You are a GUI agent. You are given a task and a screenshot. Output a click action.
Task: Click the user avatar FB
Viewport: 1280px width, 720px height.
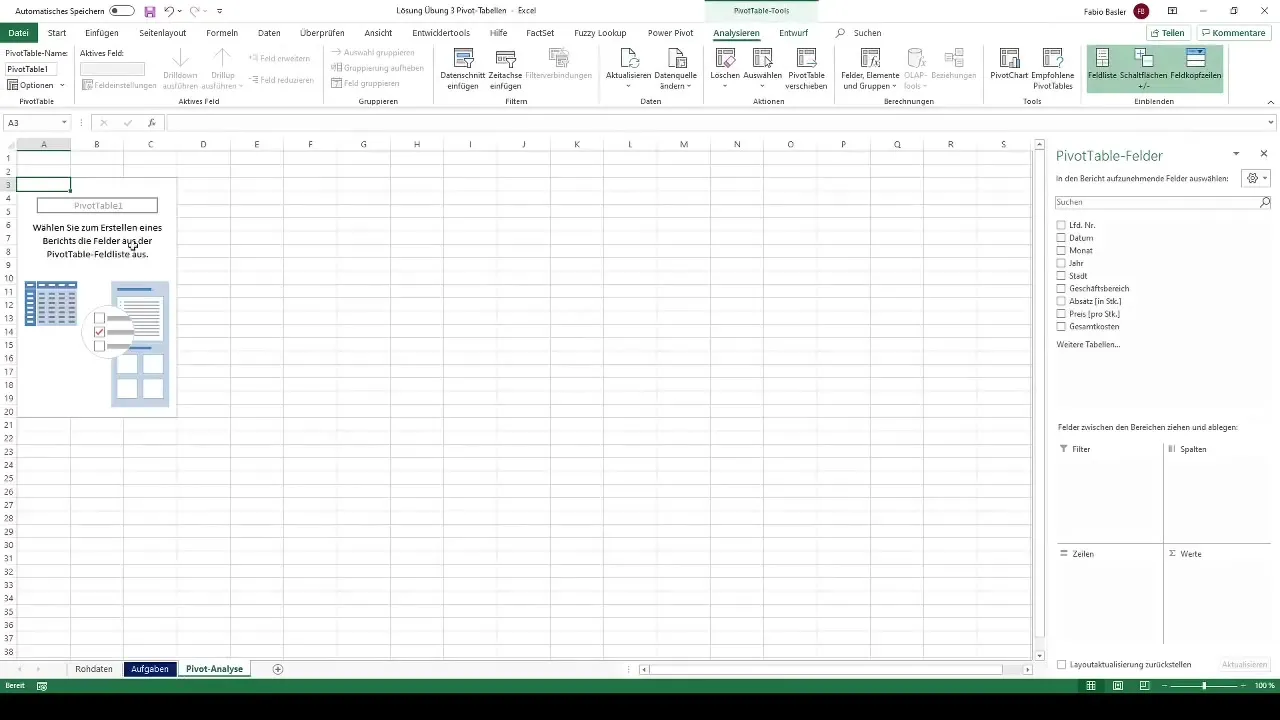1141,11
